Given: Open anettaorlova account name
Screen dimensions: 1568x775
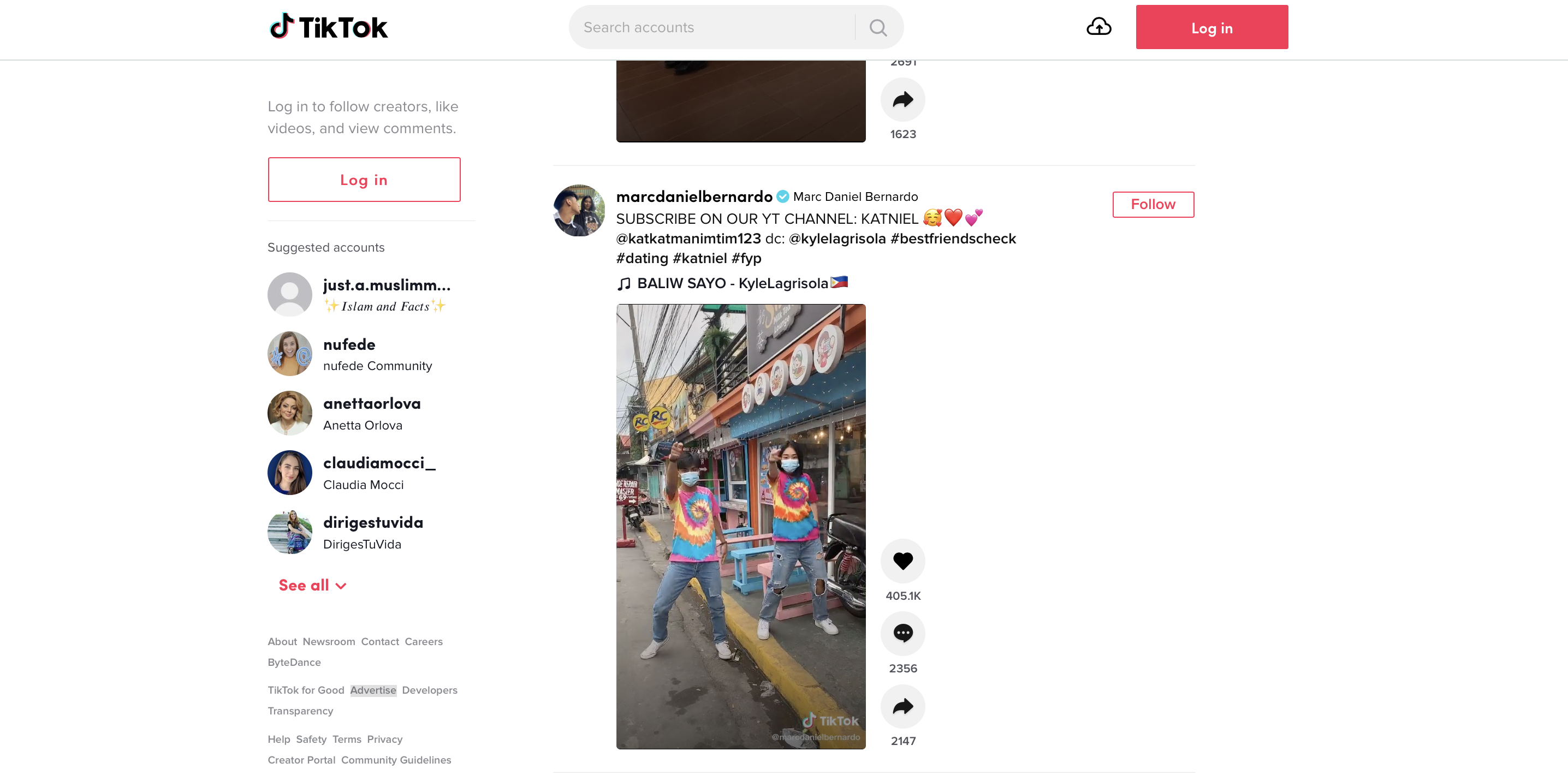Looking at the screenshot, I should point(372,404).
